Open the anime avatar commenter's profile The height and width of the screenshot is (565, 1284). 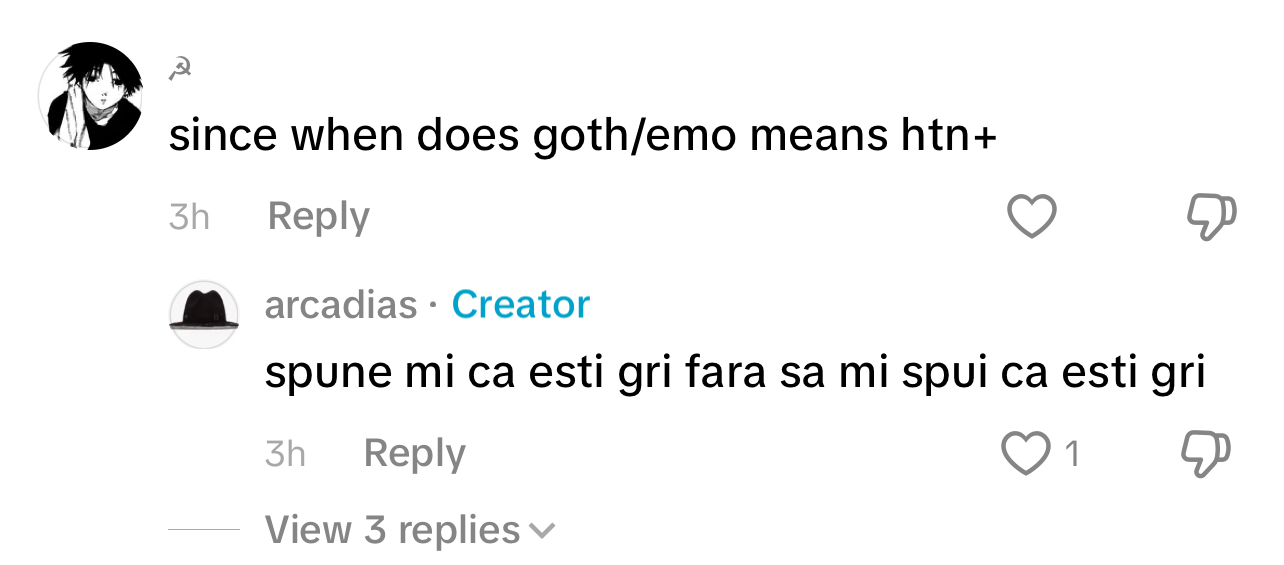tap(90, 96)
